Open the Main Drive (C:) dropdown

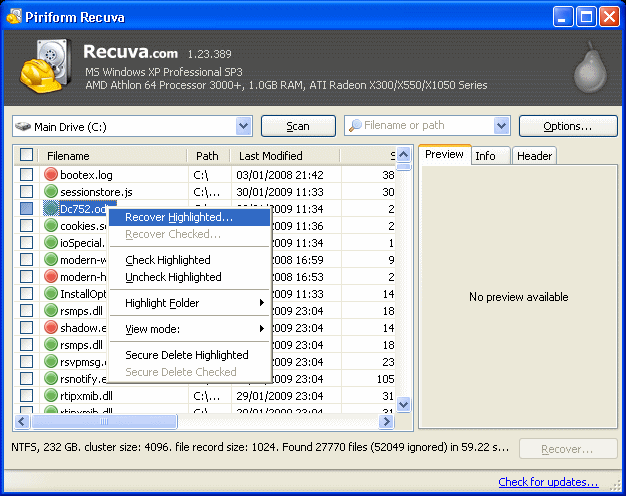click(x=244, y=126)
